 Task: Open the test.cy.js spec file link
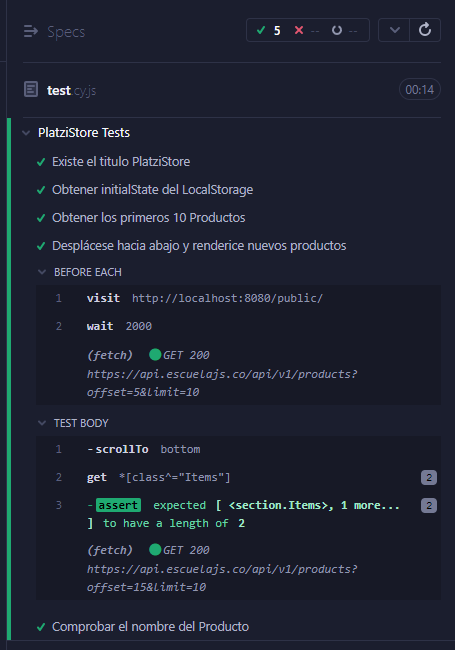click(71, 90)
